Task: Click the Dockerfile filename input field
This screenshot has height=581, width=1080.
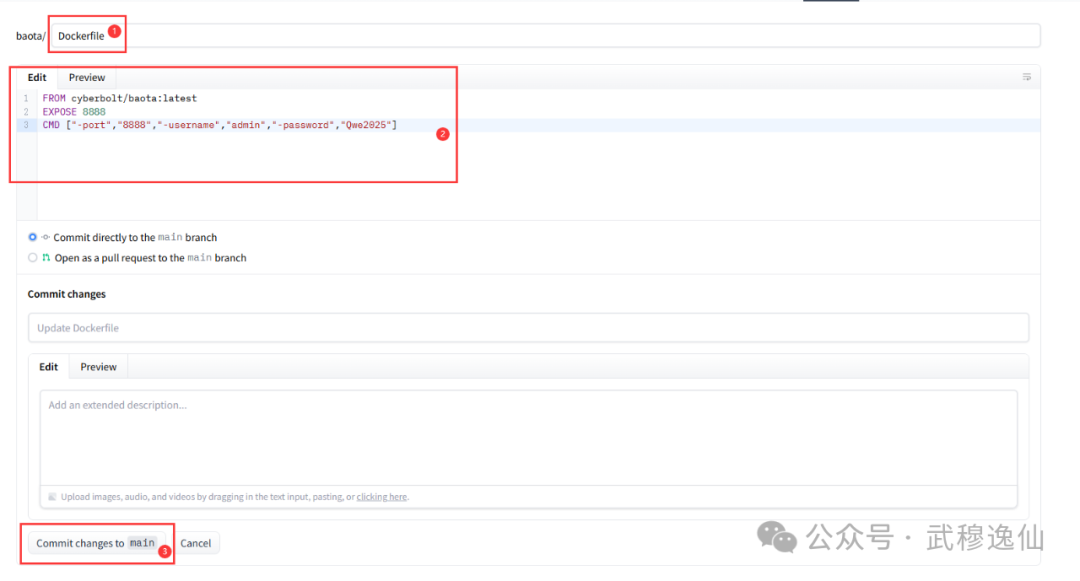Action: (x=546, y=36)
